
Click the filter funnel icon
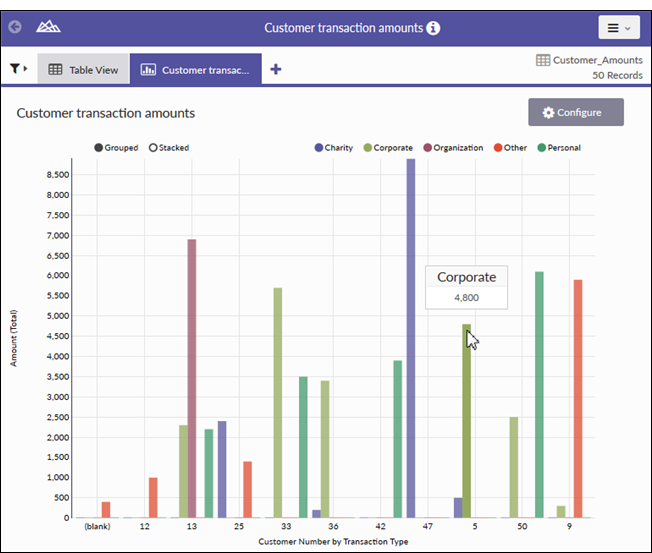click(x=15, y=69)
